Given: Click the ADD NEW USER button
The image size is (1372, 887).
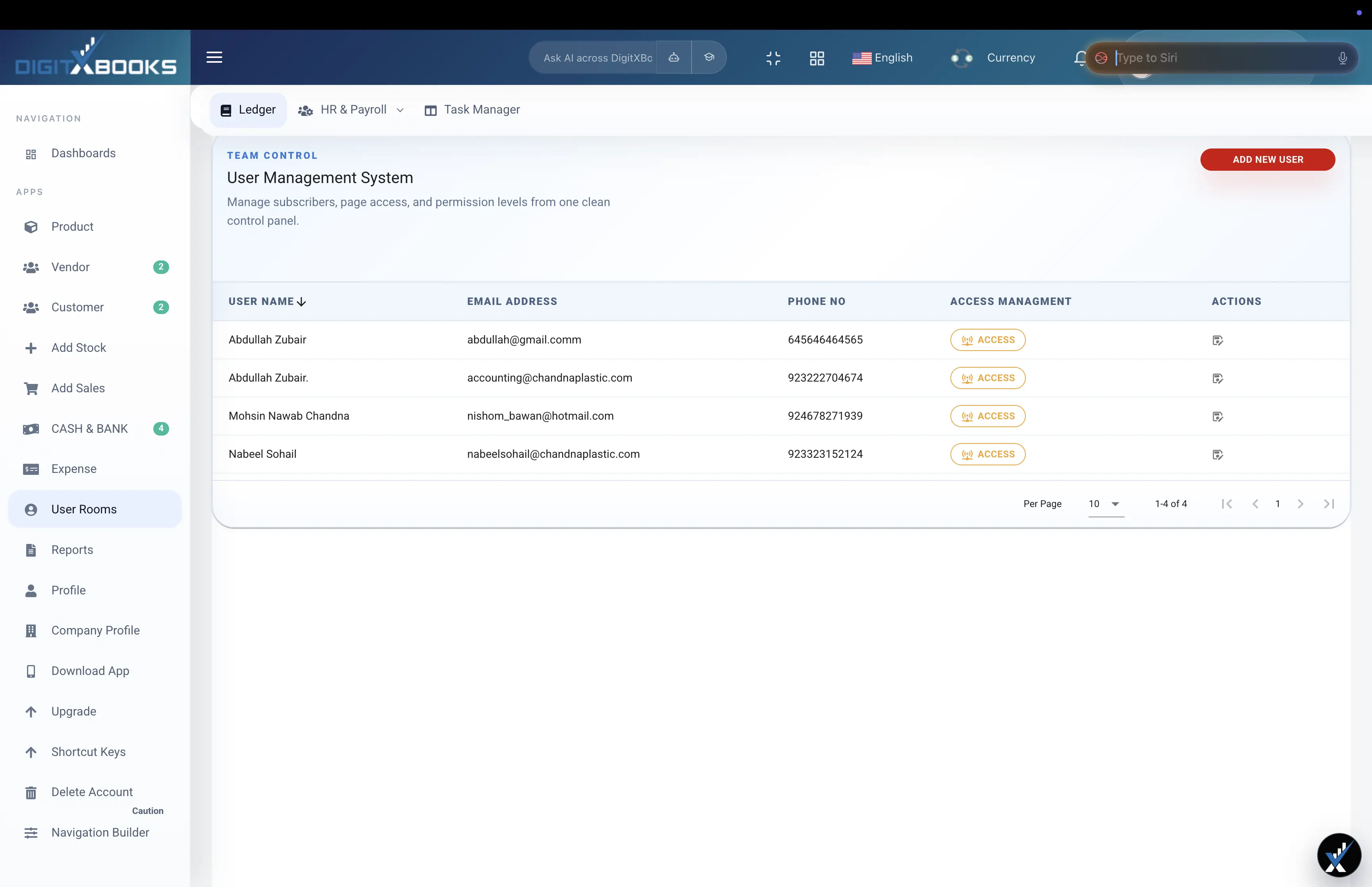Looking at the screenshot, I should tap(1267, 159).
